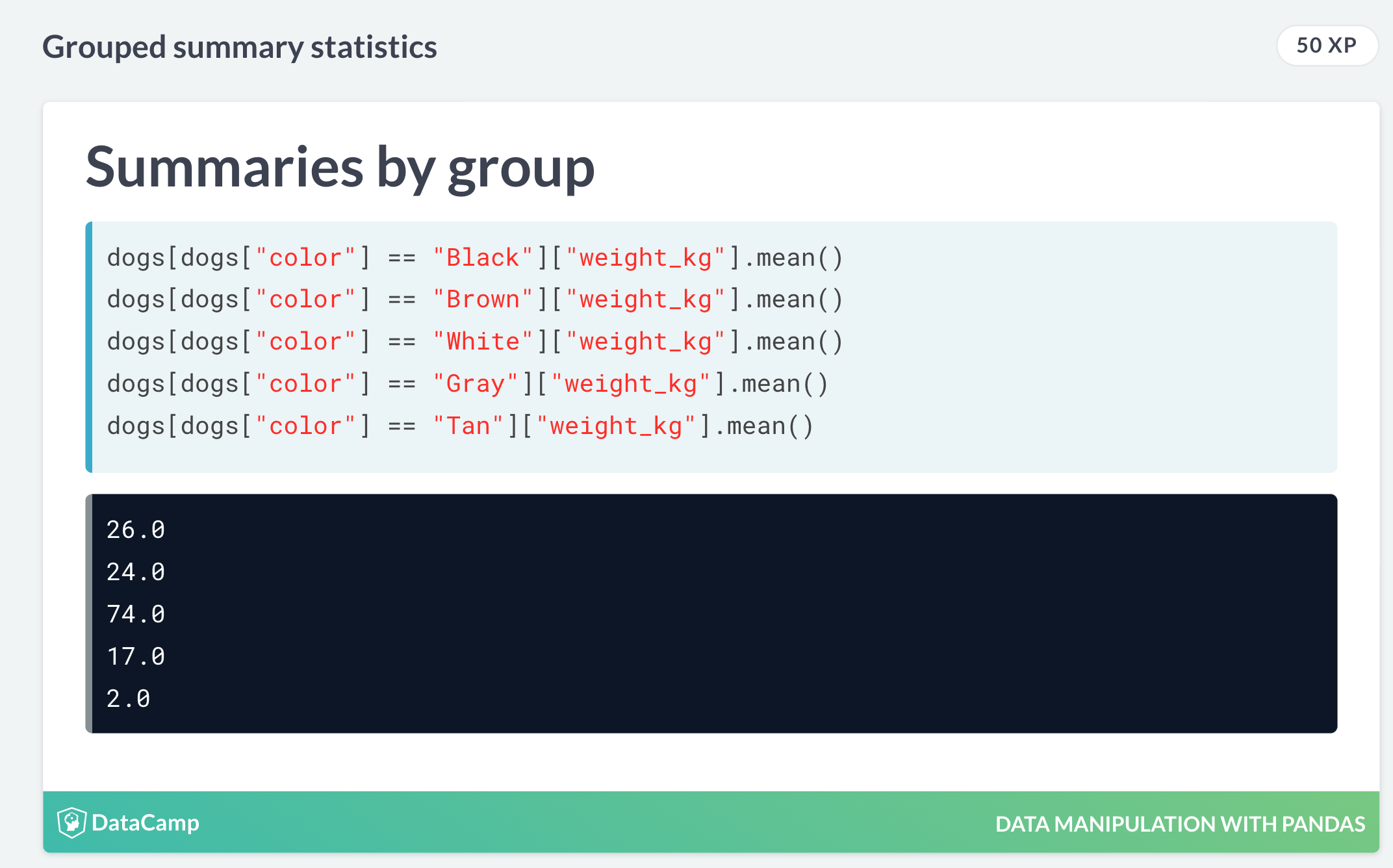Image resolution: width=1393 pixels, height=868 pixels.
Task: Click the DataCamp brand text in footer
Action: pos(146,823)
